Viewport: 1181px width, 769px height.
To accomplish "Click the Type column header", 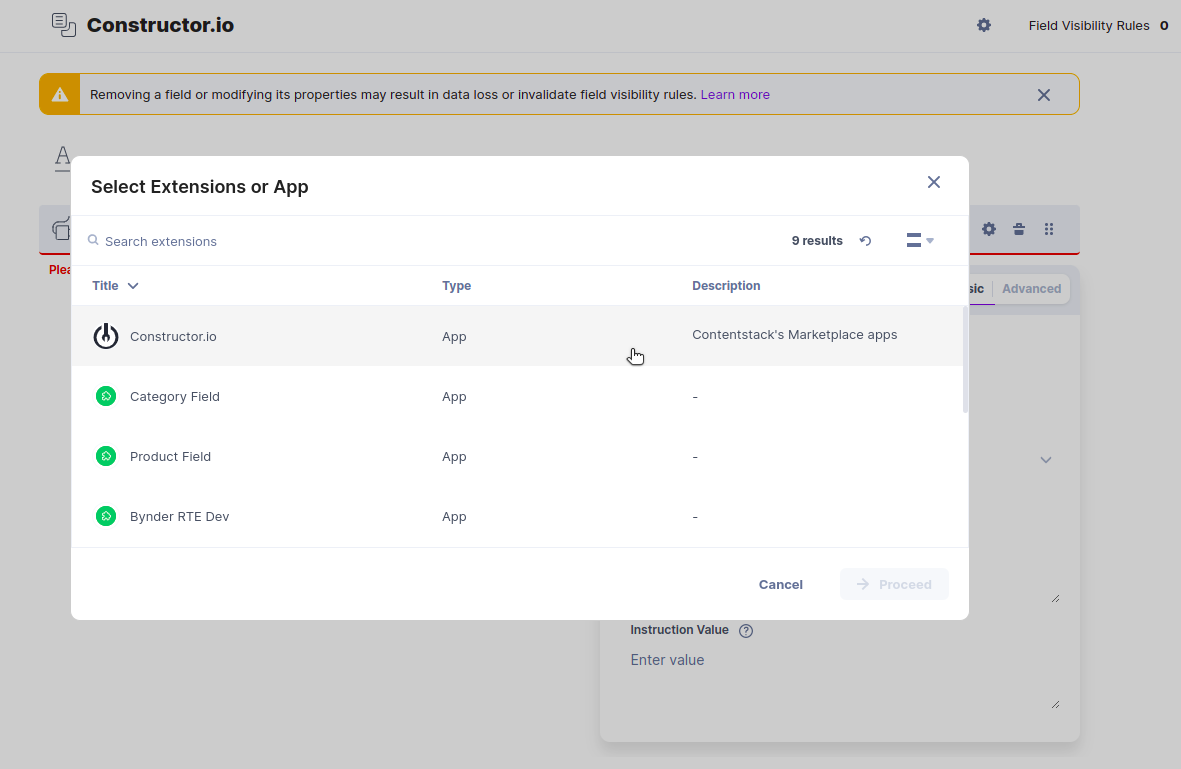I will click(x=456, y=286).
